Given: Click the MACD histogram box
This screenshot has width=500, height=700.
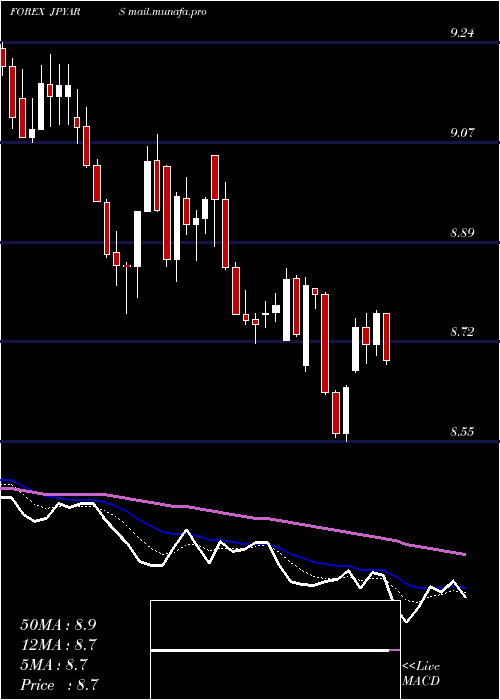Looking at the screenshot, I should tap(275, 650).
